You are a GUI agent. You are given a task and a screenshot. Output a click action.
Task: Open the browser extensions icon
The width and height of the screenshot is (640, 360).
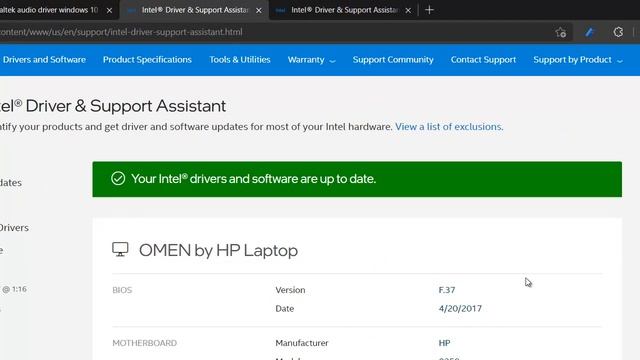(x=618, y=32)
